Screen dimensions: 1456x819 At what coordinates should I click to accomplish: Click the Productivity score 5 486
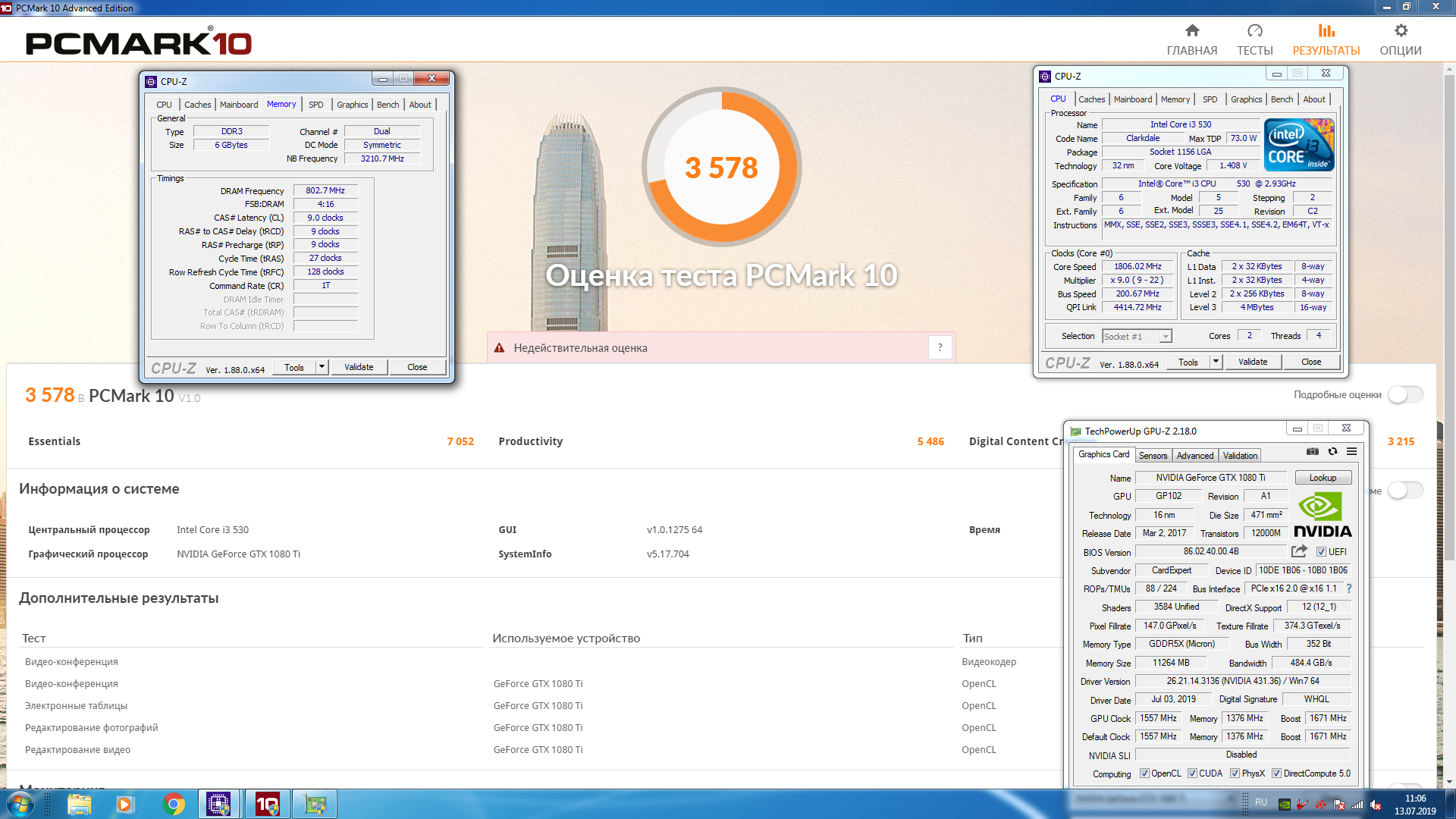tap(930, 441)
